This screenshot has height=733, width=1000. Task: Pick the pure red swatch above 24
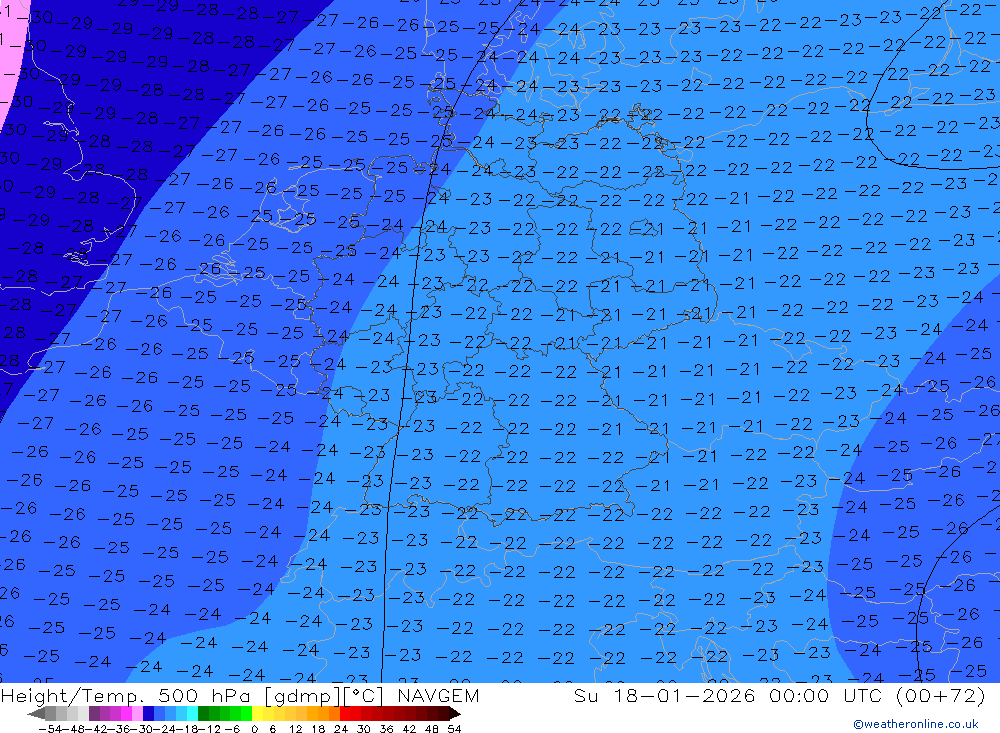pyautogui.click(x=345, y=713)
